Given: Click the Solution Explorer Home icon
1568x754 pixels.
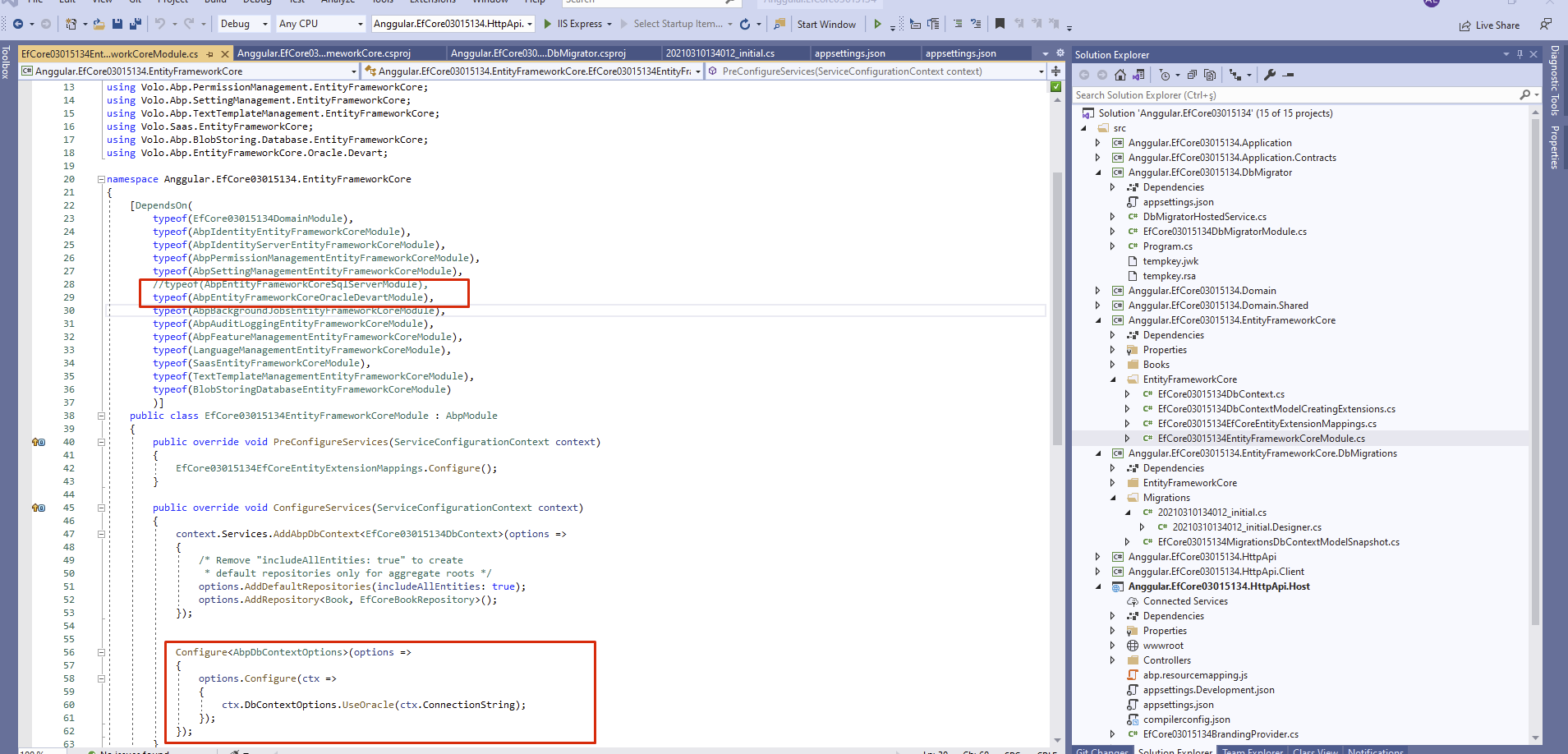Looking at the screenshot, I should 1120,75.
